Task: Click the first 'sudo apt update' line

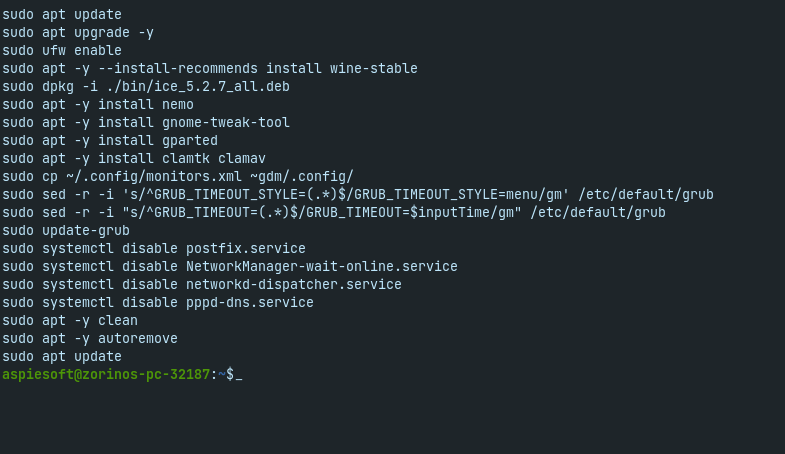Action: pyautogui.click(x=62, y=15)
